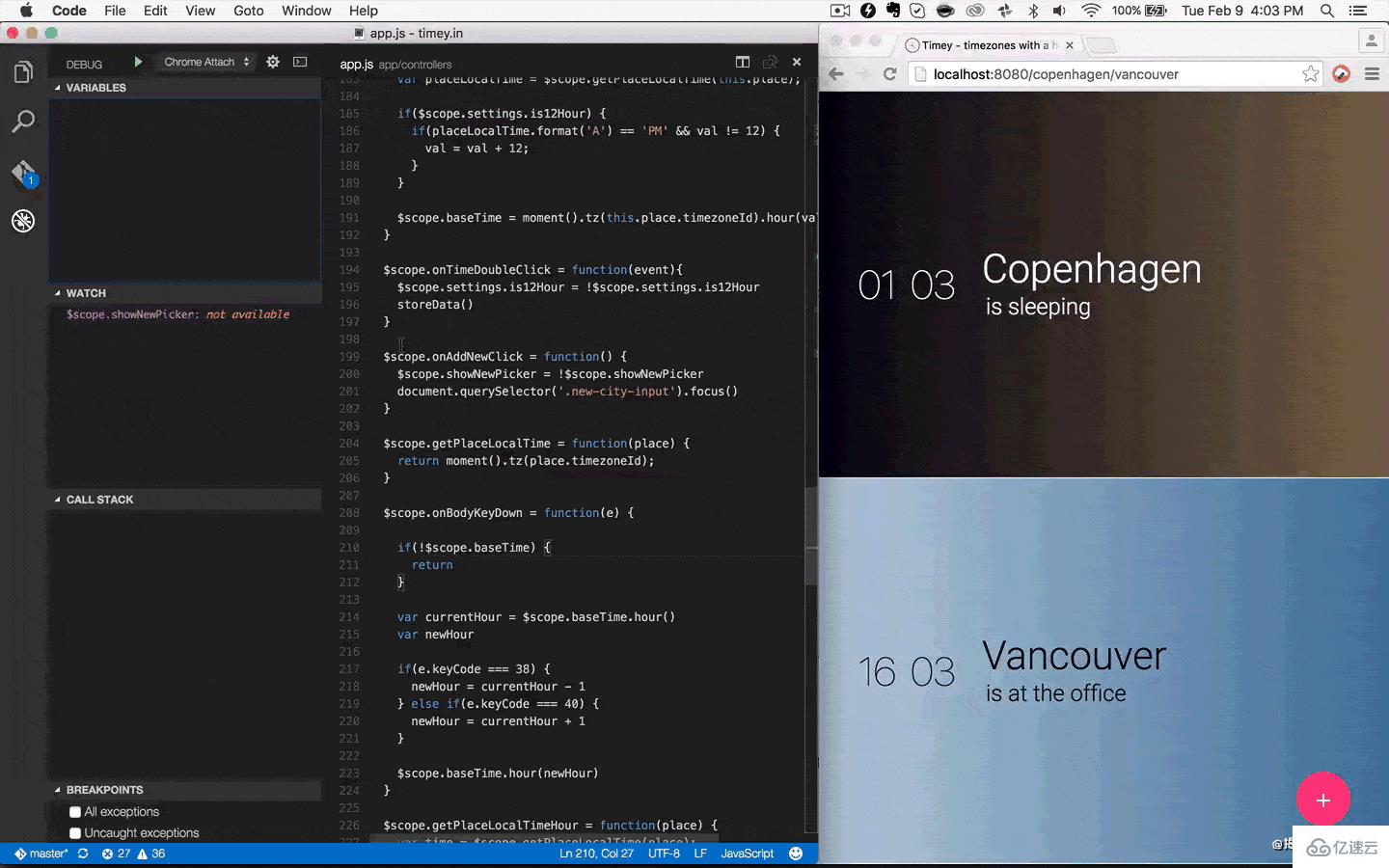Split the editor with the split icon
The image size is (1389, 868).
742,62
